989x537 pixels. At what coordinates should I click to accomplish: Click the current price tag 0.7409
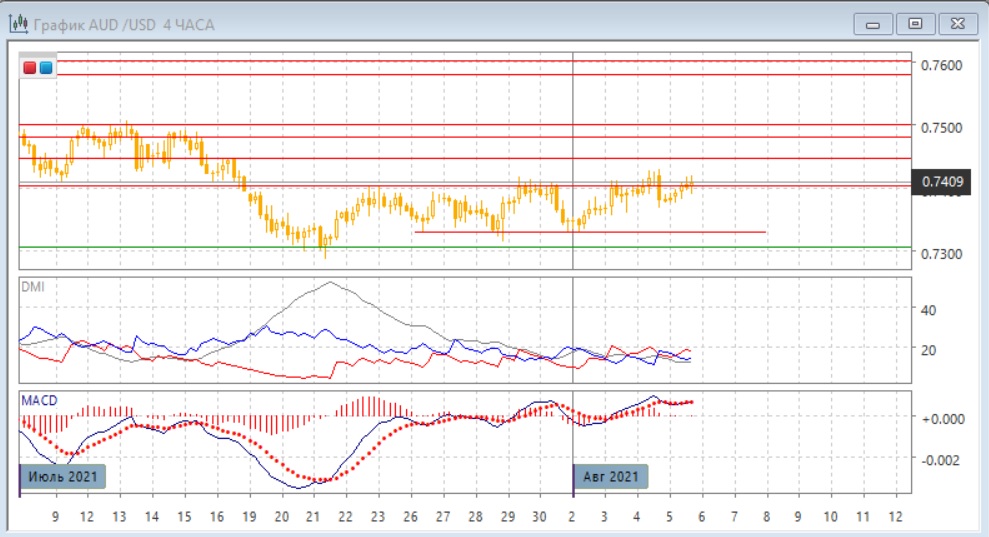pos(943,181)
